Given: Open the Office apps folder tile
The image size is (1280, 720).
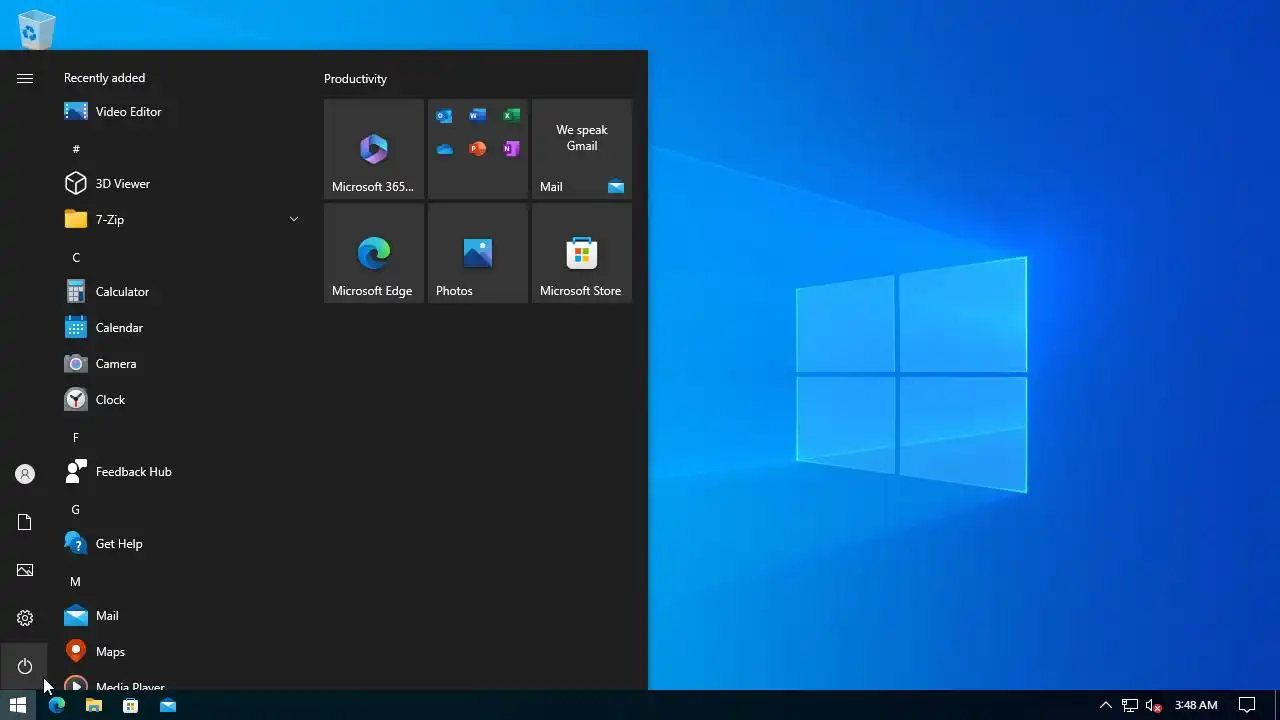Looking at the screenshot, I should point(478,149).
